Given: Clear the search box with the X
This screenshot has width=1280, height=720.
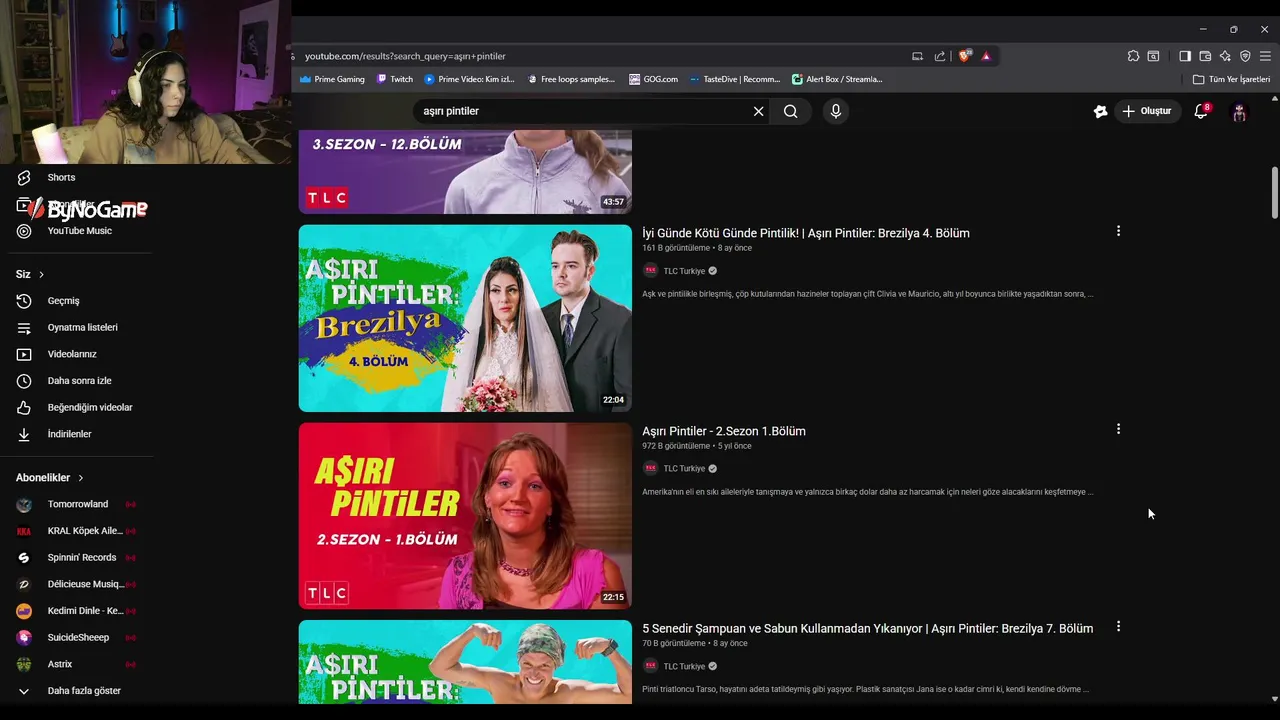Looking at the screenshot, I should pos(758,111).
